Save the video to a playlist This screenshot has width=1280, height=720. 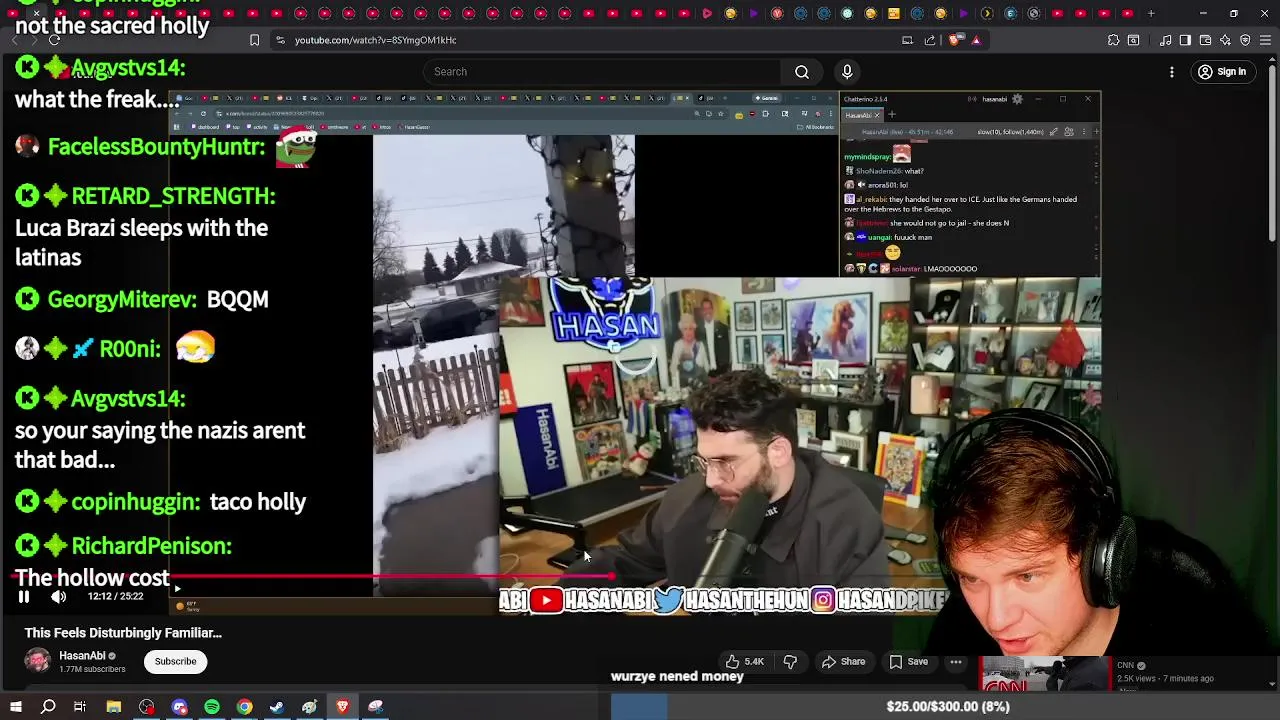click(908, 662)
